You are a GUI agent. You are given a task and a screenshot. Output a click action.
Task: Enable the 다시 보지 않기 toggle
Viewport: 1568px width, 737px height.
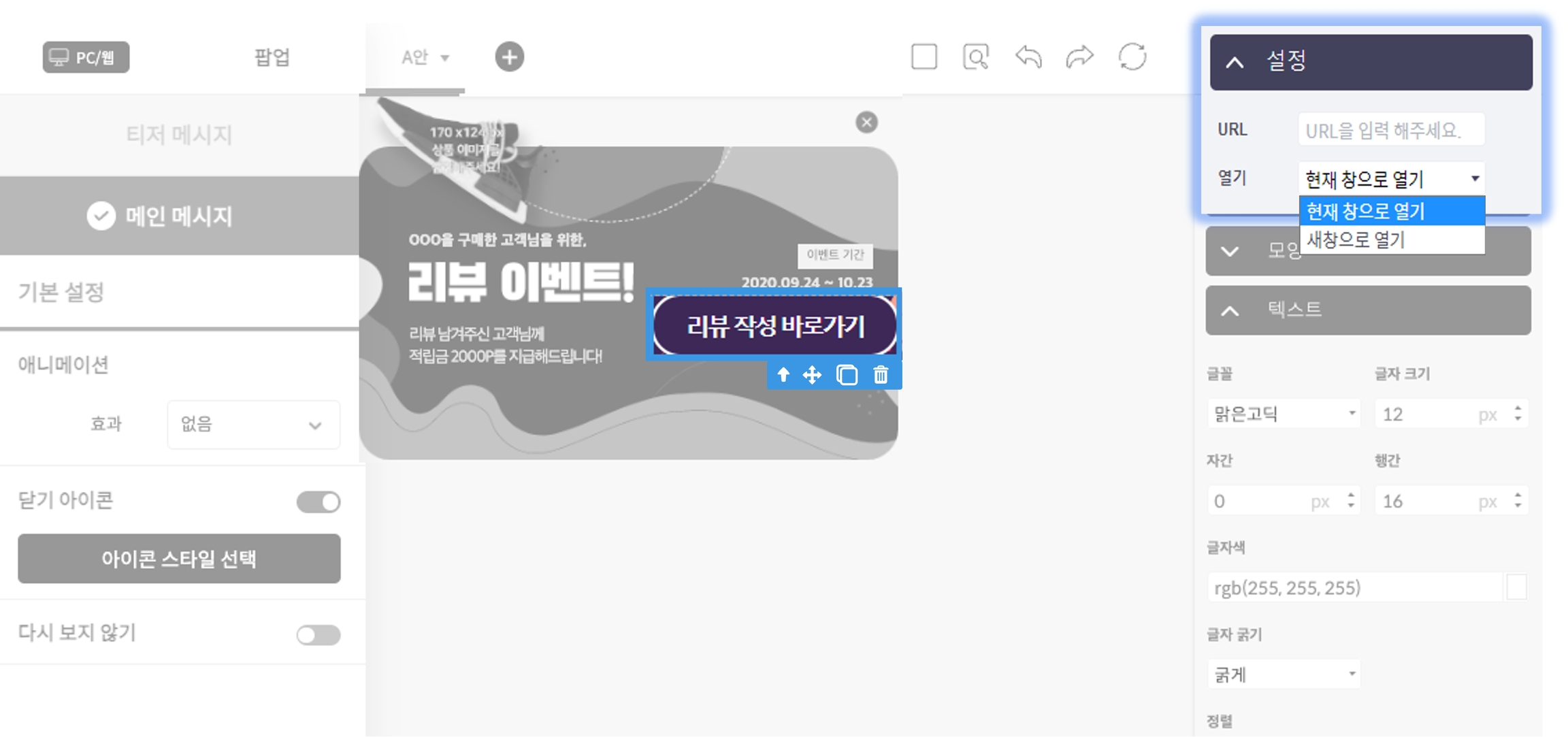pyautogui.click(x=318, y=635)
